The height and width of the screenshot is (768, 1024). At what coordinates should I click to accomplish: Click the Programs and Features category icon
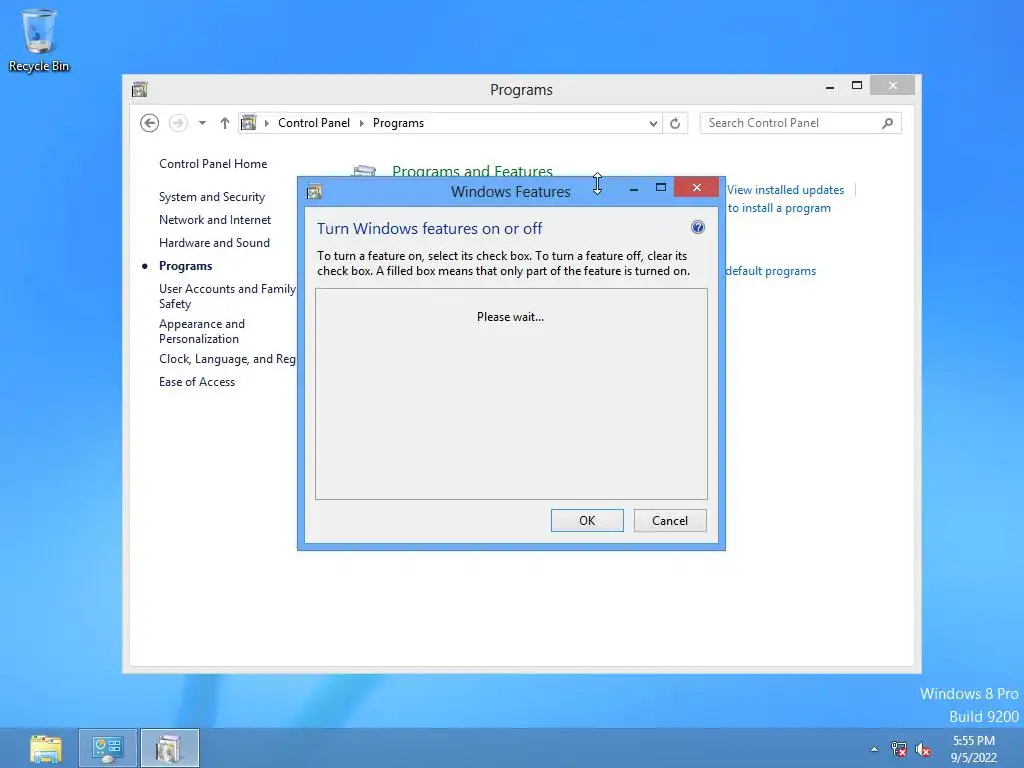(x=364, y=170)
